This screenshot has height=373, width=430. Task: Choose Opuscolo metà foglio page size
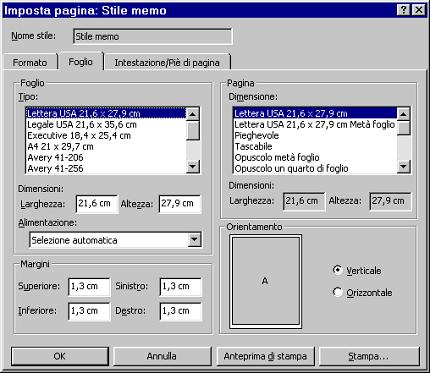click(x=315, y=158)
